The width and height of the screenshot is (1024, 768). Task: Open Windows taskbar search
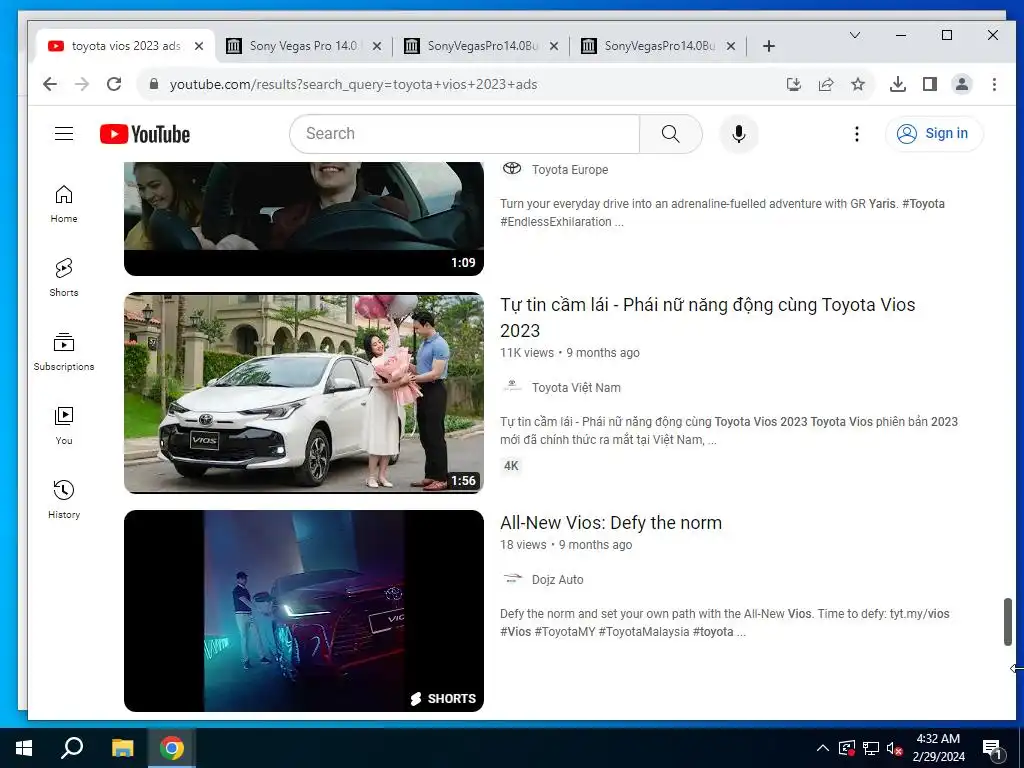72,748
